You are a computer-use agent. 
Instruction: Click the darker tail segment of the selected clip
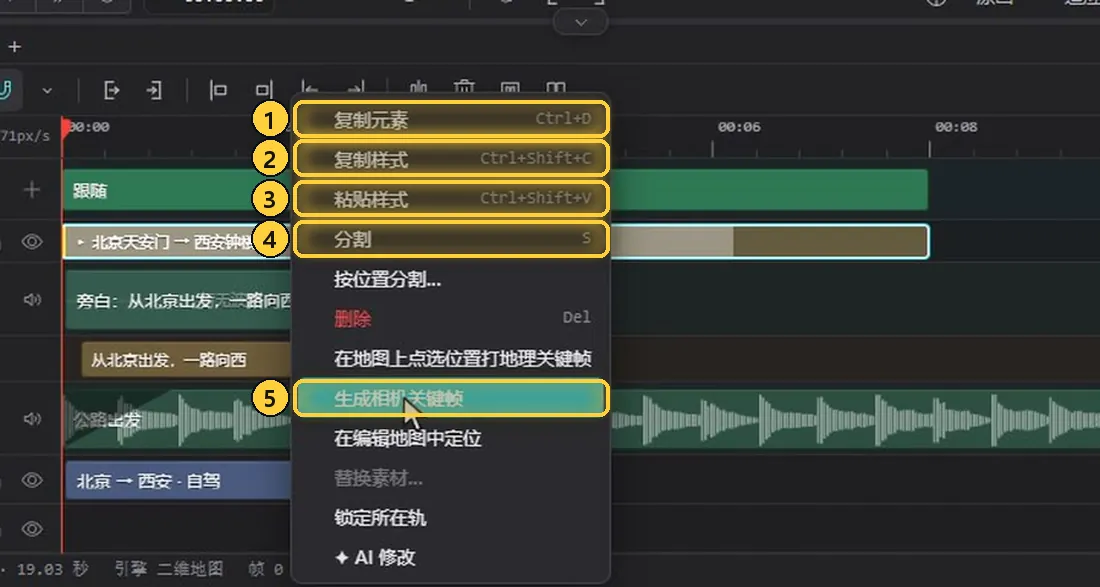click(830, 242)
